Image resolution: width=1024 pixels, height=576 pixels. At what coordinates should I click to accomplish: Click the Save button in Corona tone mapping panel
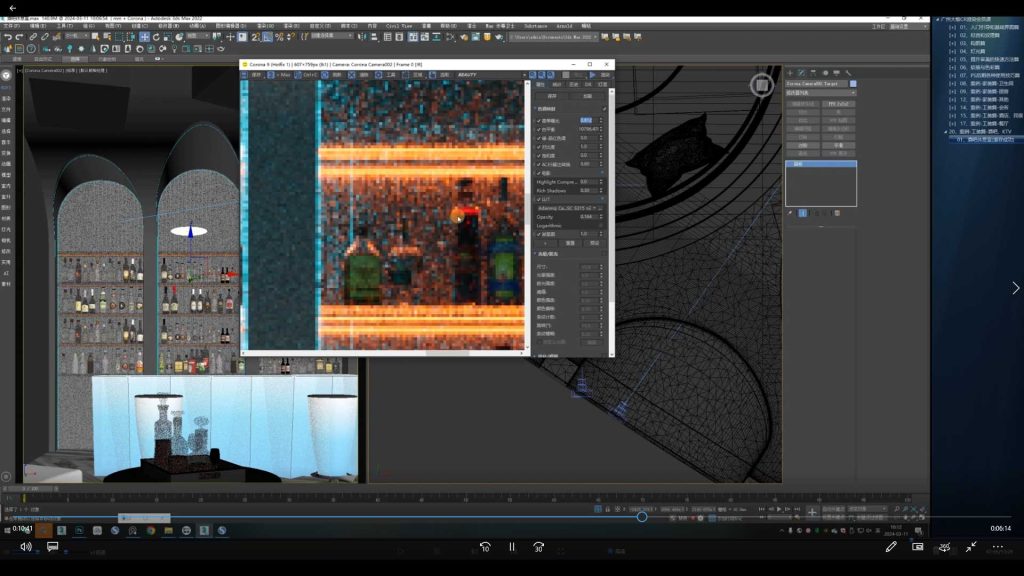coord(552,96)
